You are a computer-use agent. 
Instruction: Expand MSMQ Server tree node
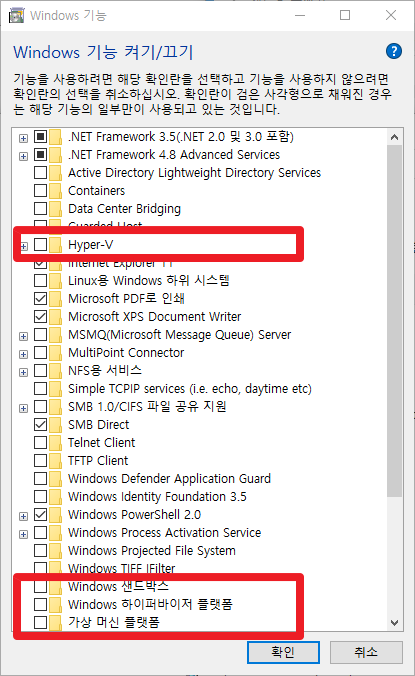point(24,336)
